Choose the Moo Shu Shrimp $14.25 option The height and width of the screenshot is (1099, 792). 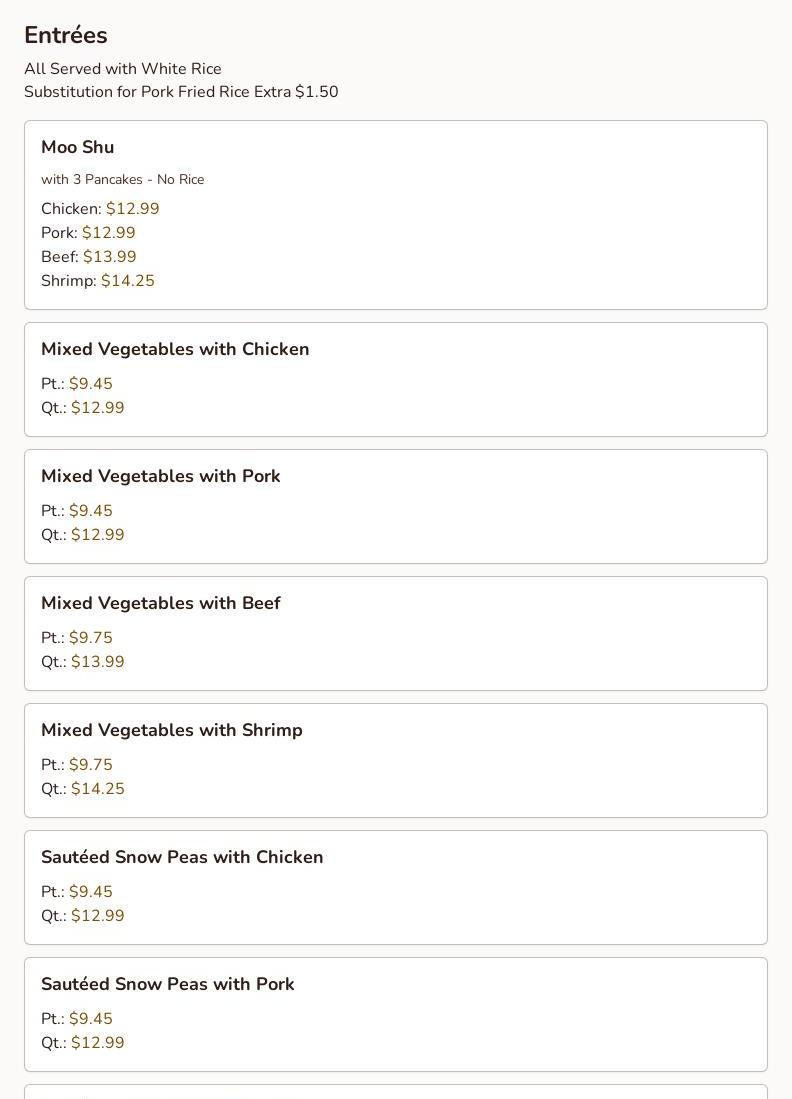[127, 281]
